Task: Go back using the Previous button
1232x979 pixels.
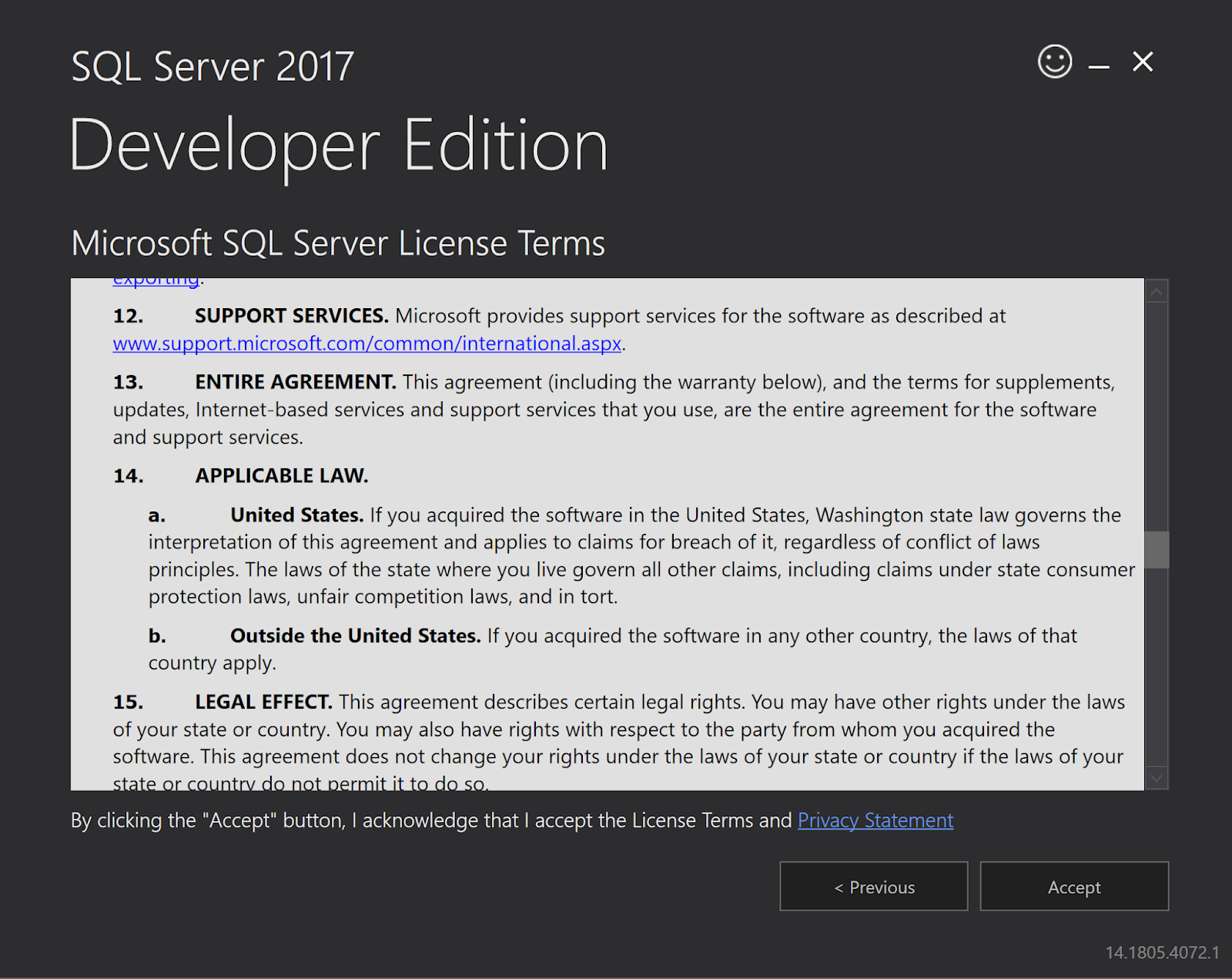Action: 873,886
